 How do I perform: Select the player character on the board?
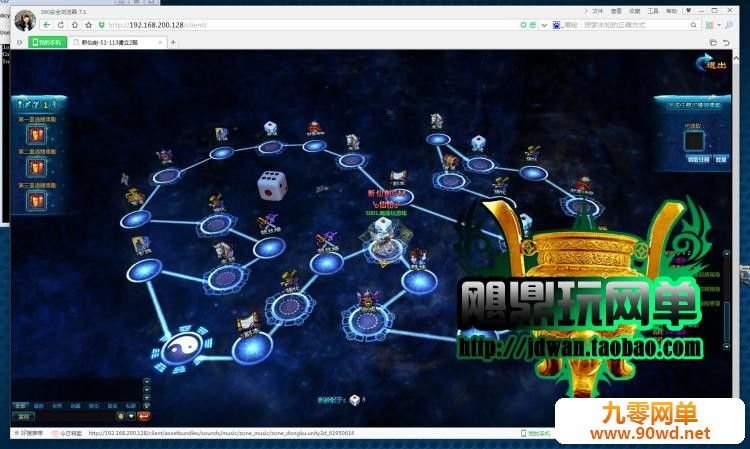tap(386, 241)
